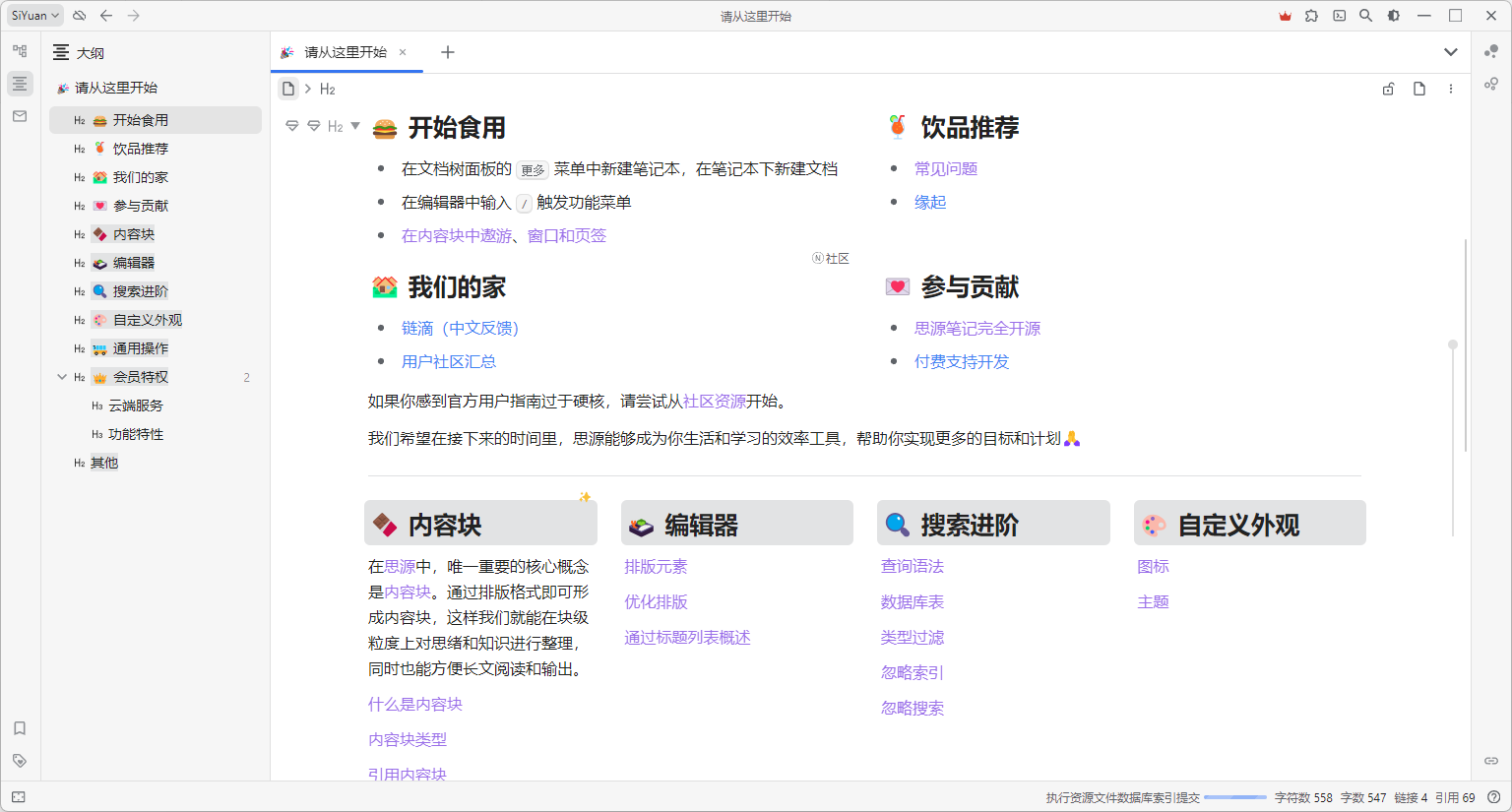
Task: Collapse the 会员特权 outline node
Action: 62,377
